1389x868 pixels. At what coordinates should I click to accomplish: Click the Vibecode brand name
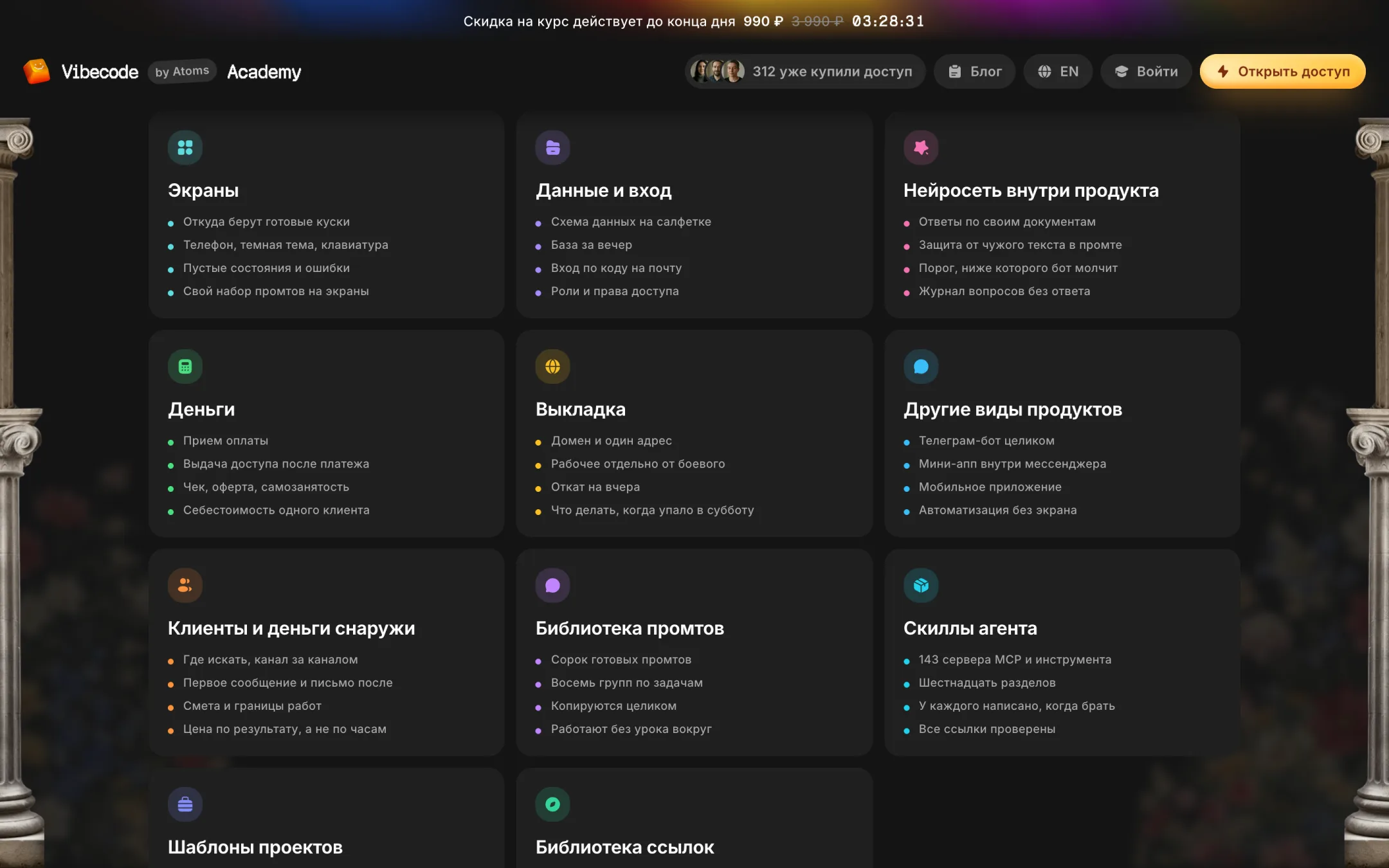pos(100,72)
